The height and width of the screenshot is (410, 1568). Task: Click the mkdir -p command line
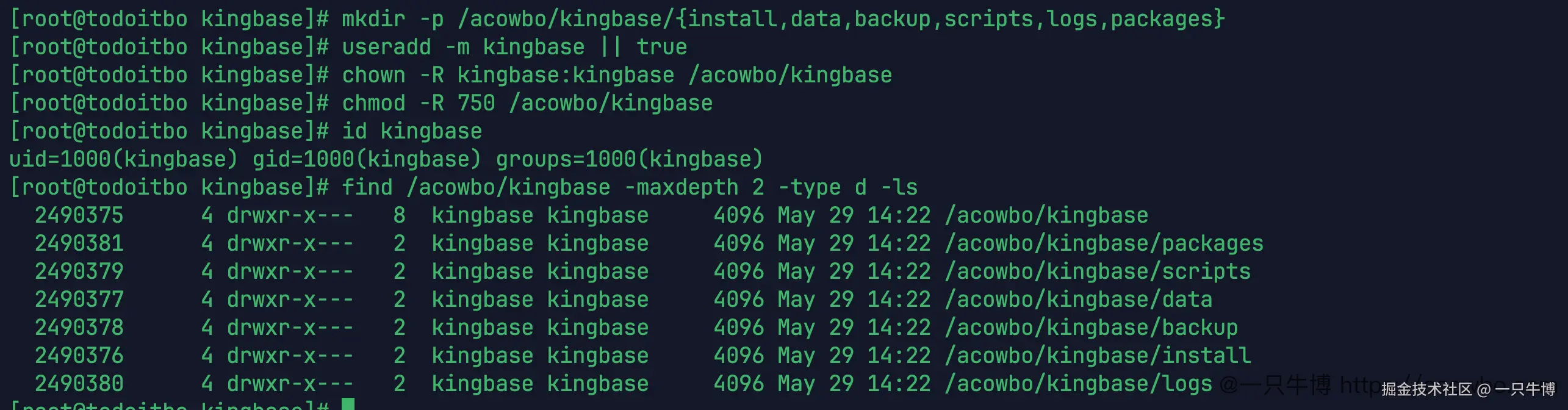[x=783, y=19]
